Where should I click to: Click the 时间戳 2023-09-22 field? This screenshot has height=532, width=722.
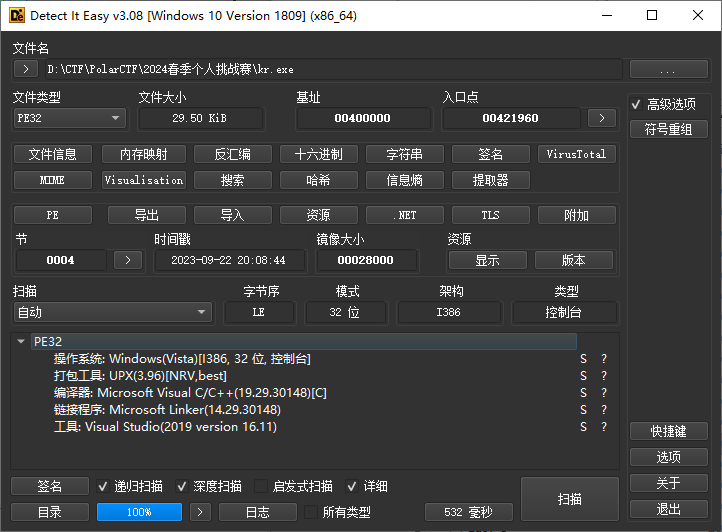click(229, 260)
